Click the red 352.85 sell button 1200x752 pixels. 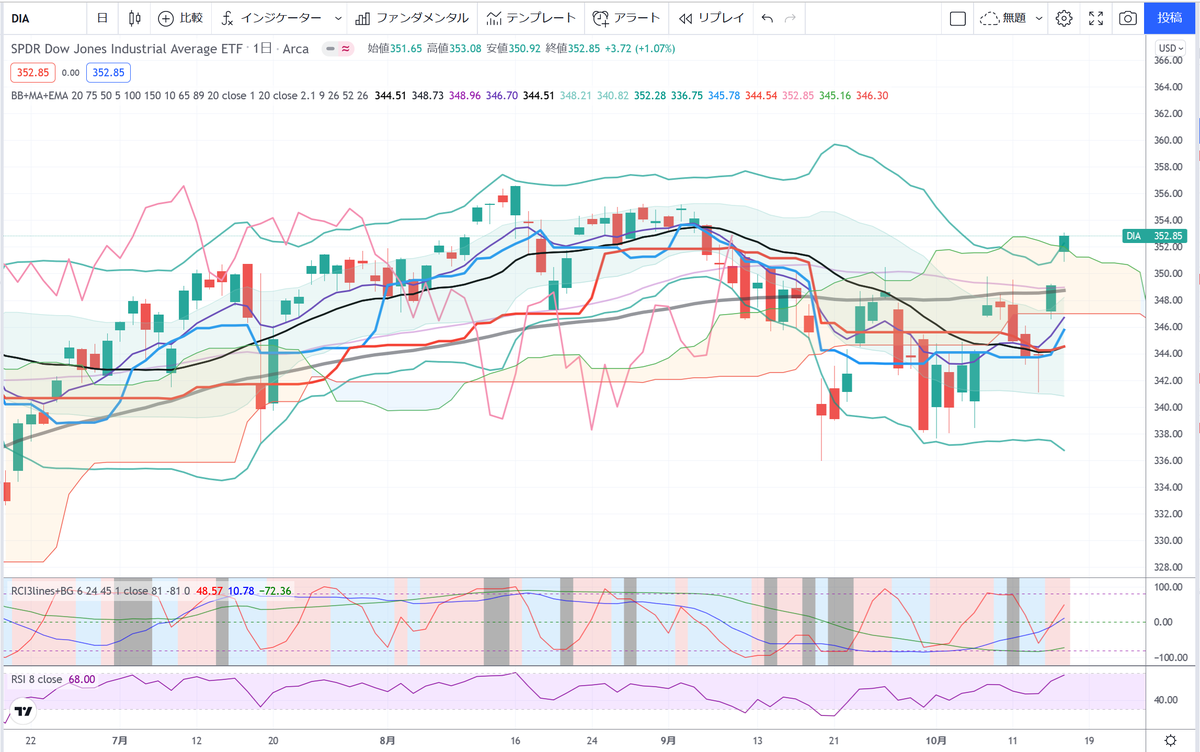[33, 72]
